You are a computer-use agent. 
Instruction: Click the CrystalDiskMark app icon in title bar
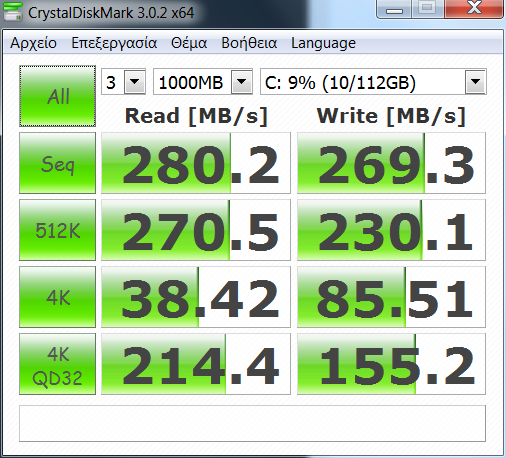click(x=13, y=12)
